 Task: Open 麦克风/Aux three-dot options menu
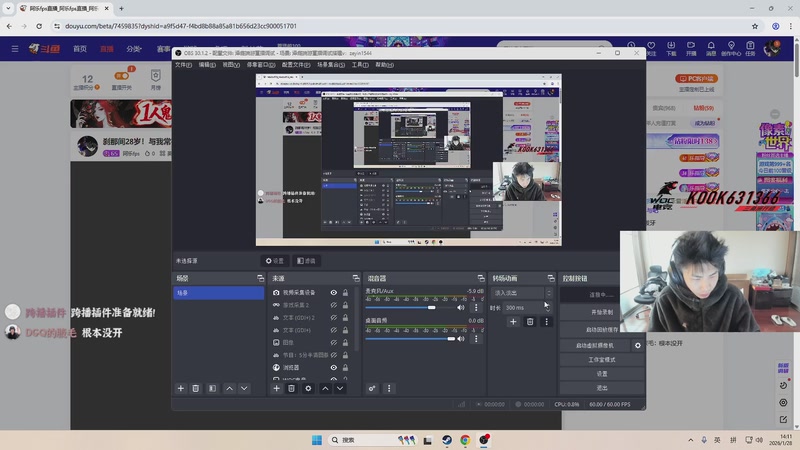476,308
